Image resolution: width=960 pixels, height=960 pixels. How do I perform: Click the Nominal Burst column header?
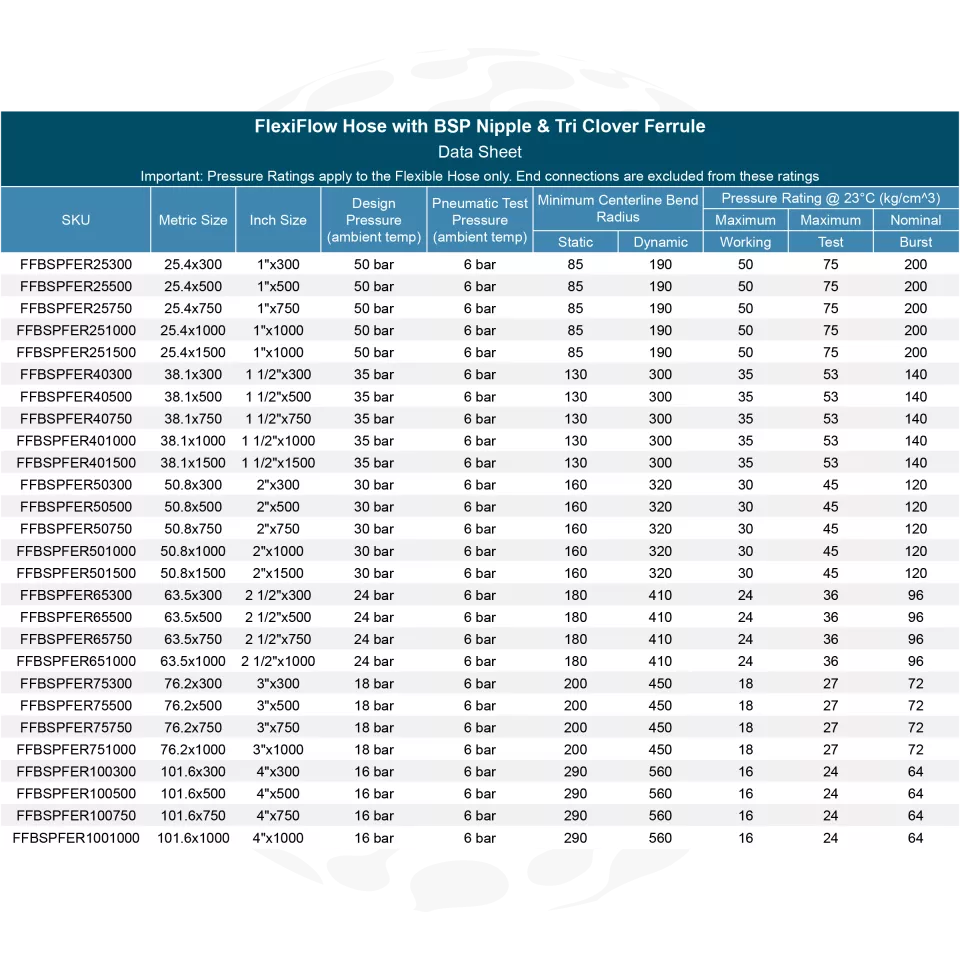pyautogui.click(x=915, y=231)
